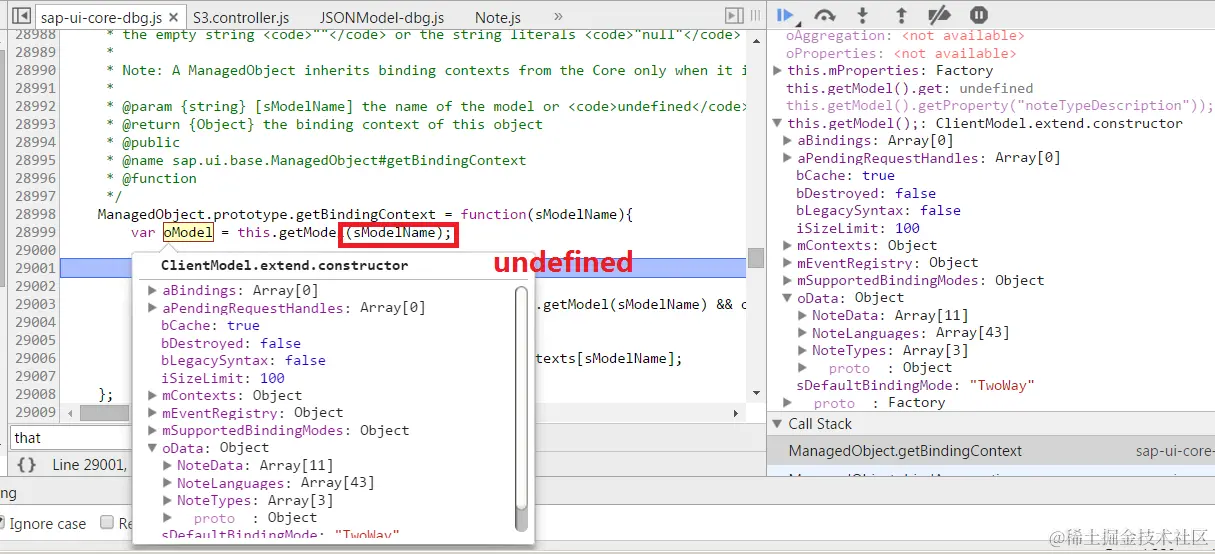Image resolution: width=1215 pixels, height=554 pixels.
Task: Show more open file tabs chevron
Action: (558, 17)
